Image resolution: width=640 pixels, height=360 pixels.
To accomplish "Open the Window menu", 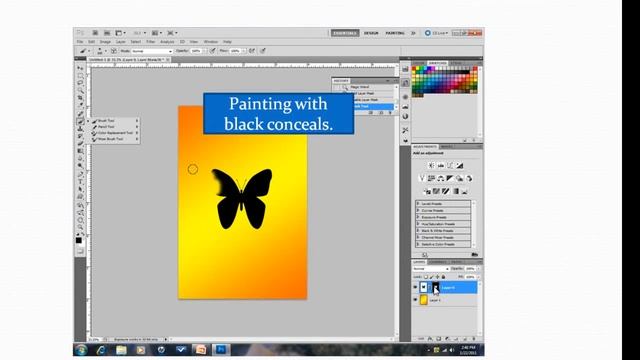I will [211, 42].
